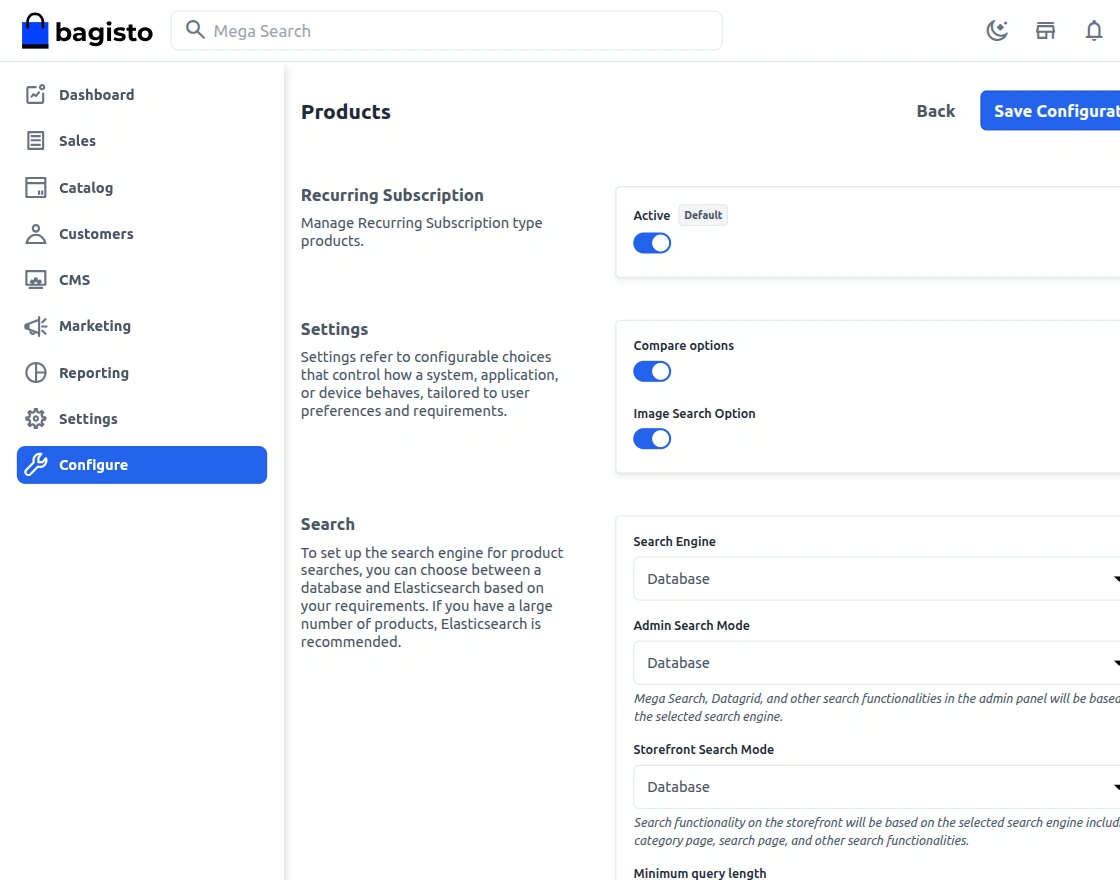Open notifications via the bell icon
Viewport: 1120px width, 880px height.
1094,31
